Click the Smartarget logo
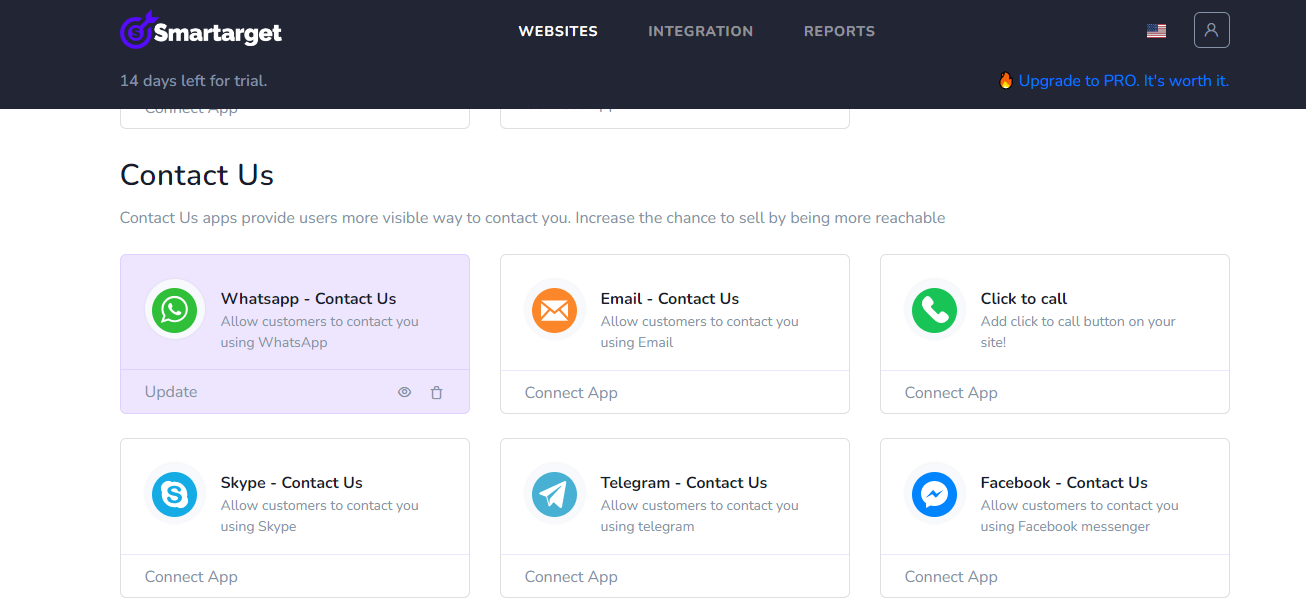 [x=201, y=31]
